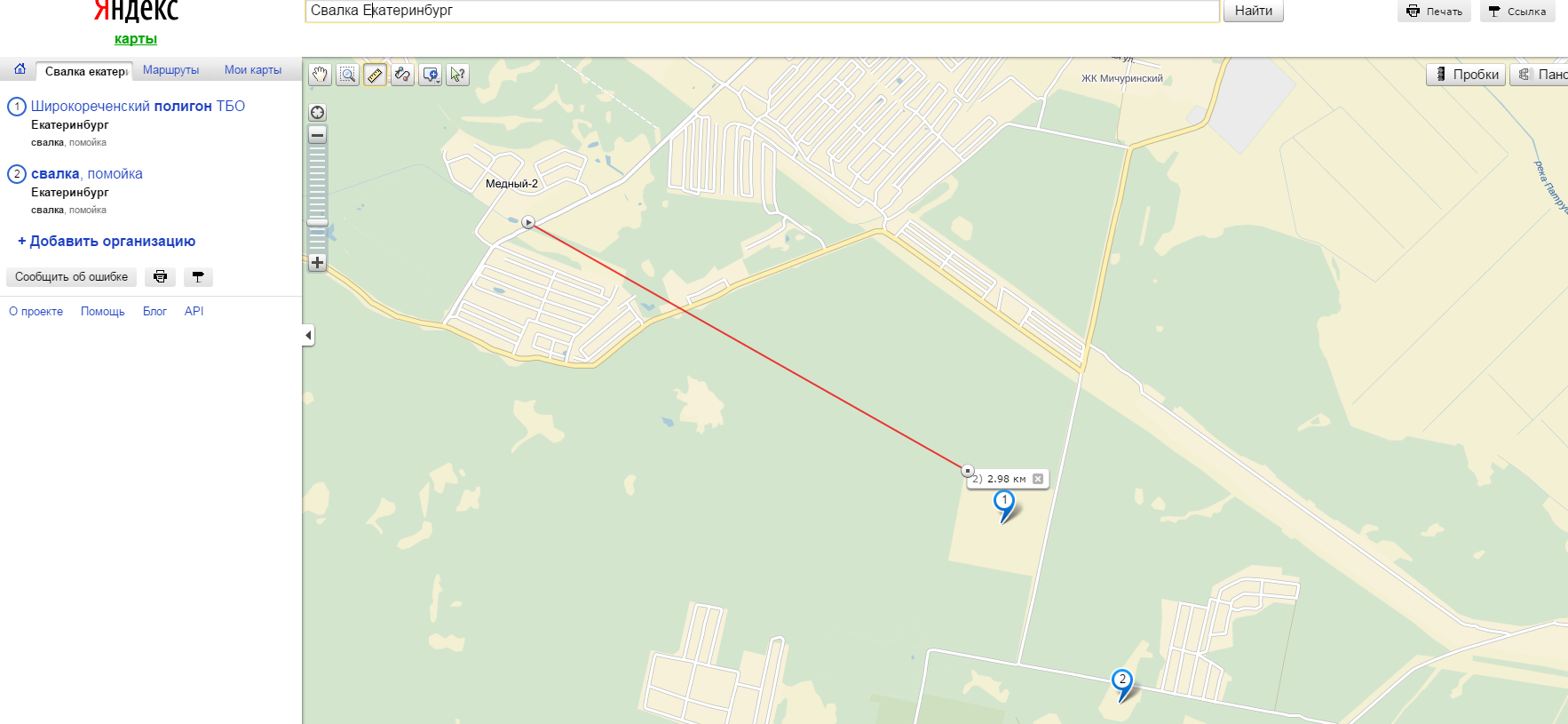The image size is (1568, 724).
Task: Select the hand pan tool
Action: pos(321,75)
